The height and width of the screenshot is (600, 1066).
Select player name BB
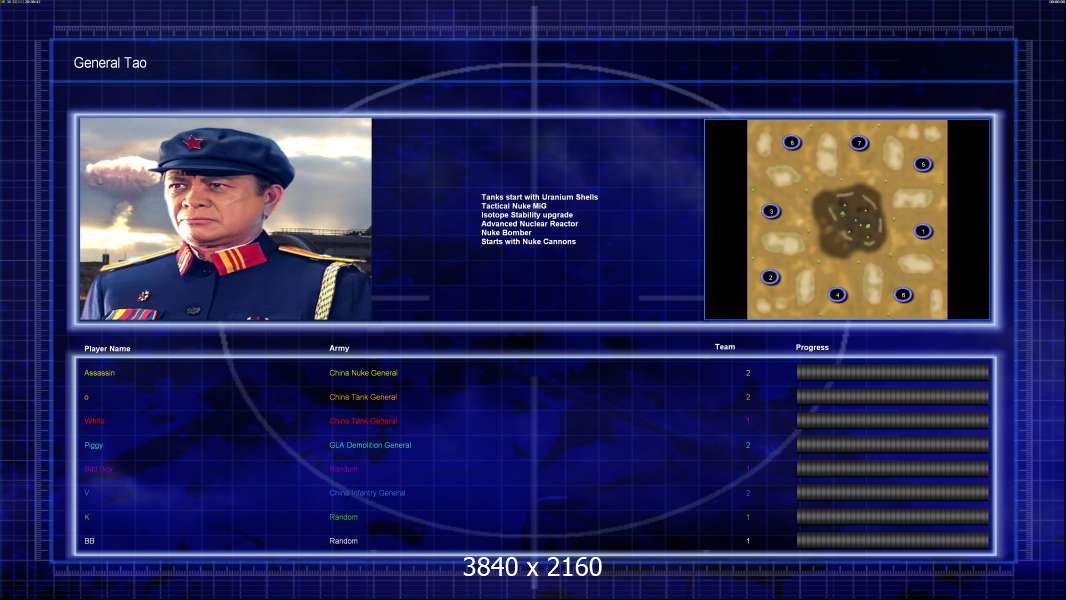pos(89,541)
